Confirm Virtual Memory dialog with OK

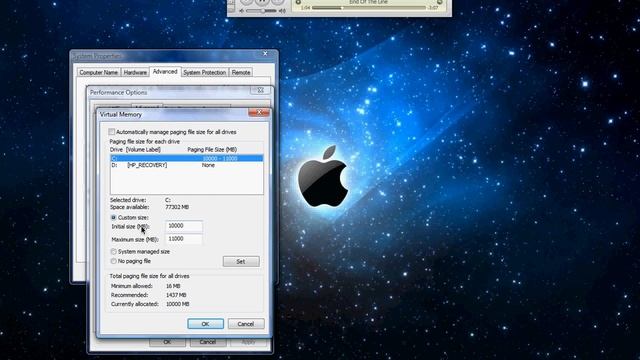coord(205,324)
